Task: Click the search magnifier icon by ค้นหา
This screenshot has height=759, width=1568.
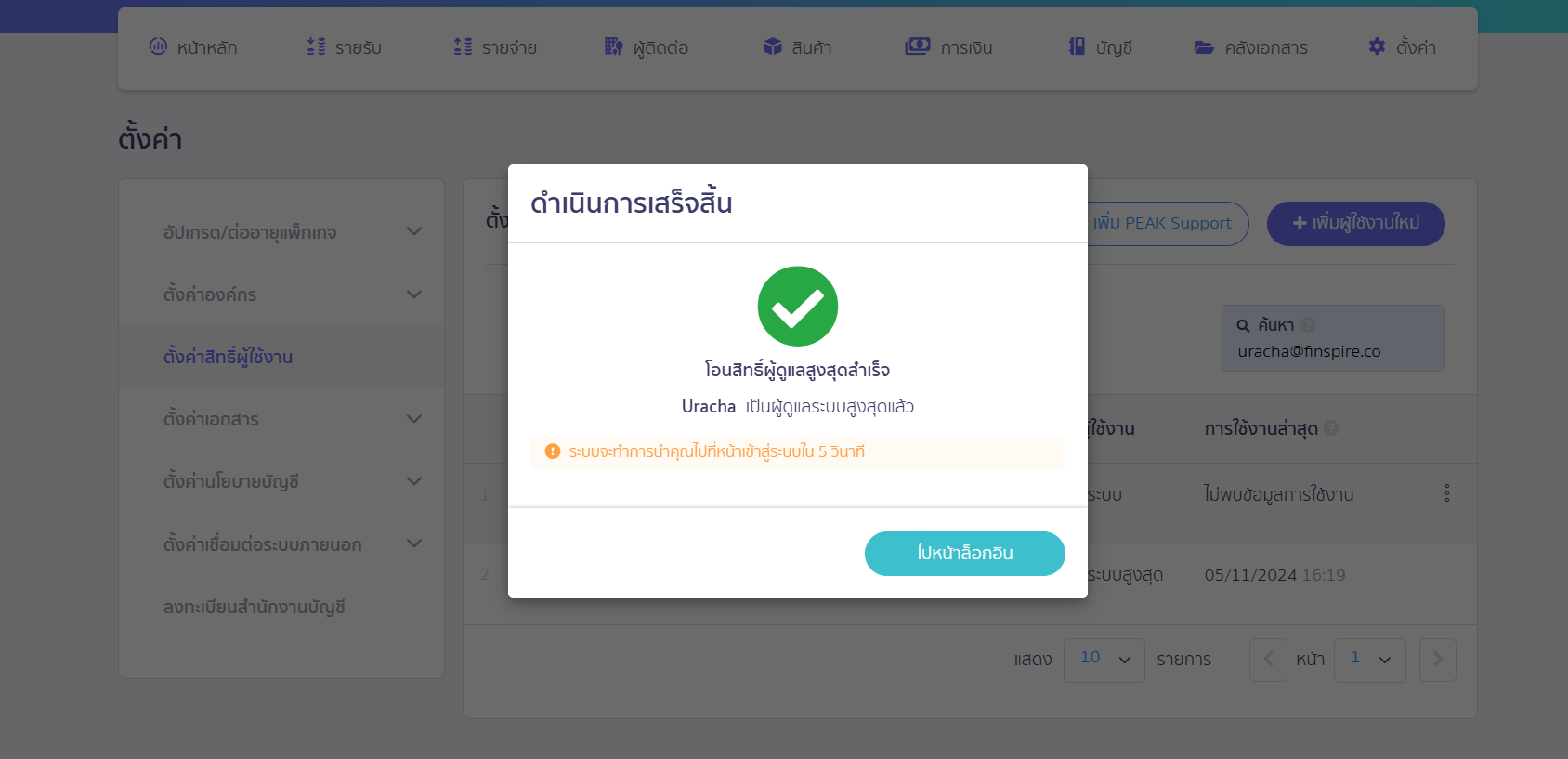Action: click(x=1243, y=325)
